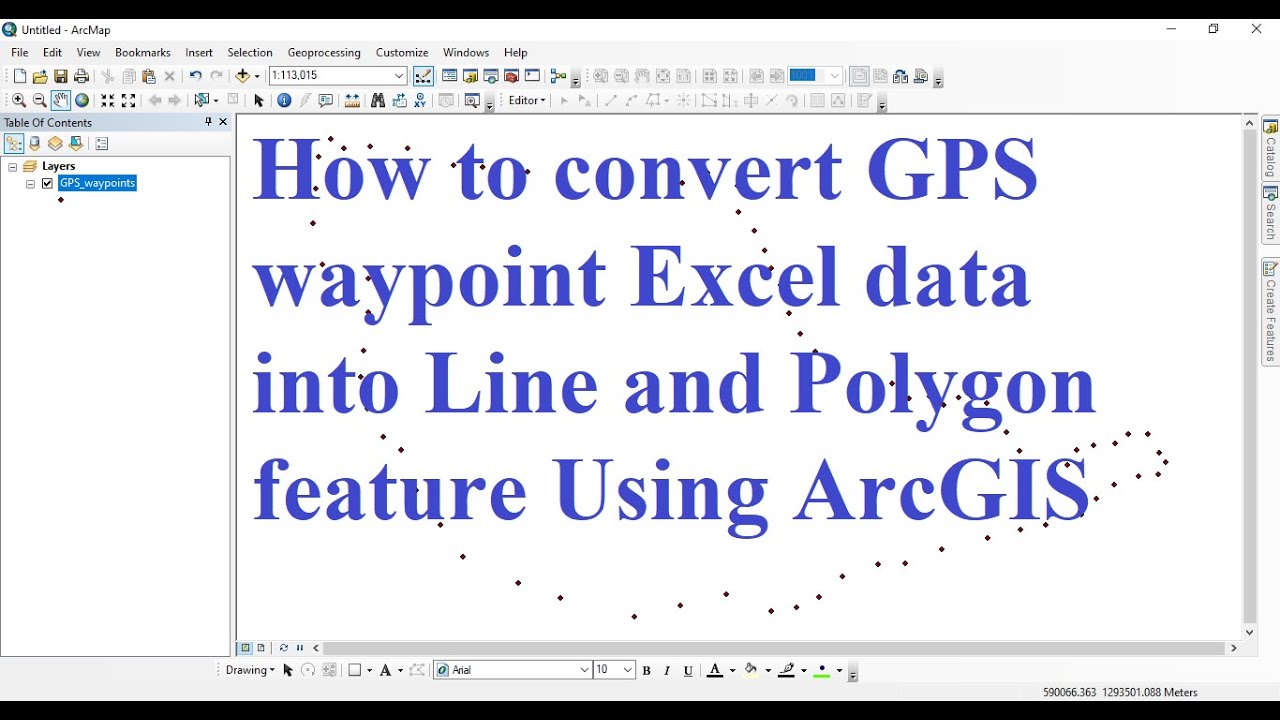Open Create Viewer Window tool
This screenshot has width=1280, height=720.
click(472, 100)
